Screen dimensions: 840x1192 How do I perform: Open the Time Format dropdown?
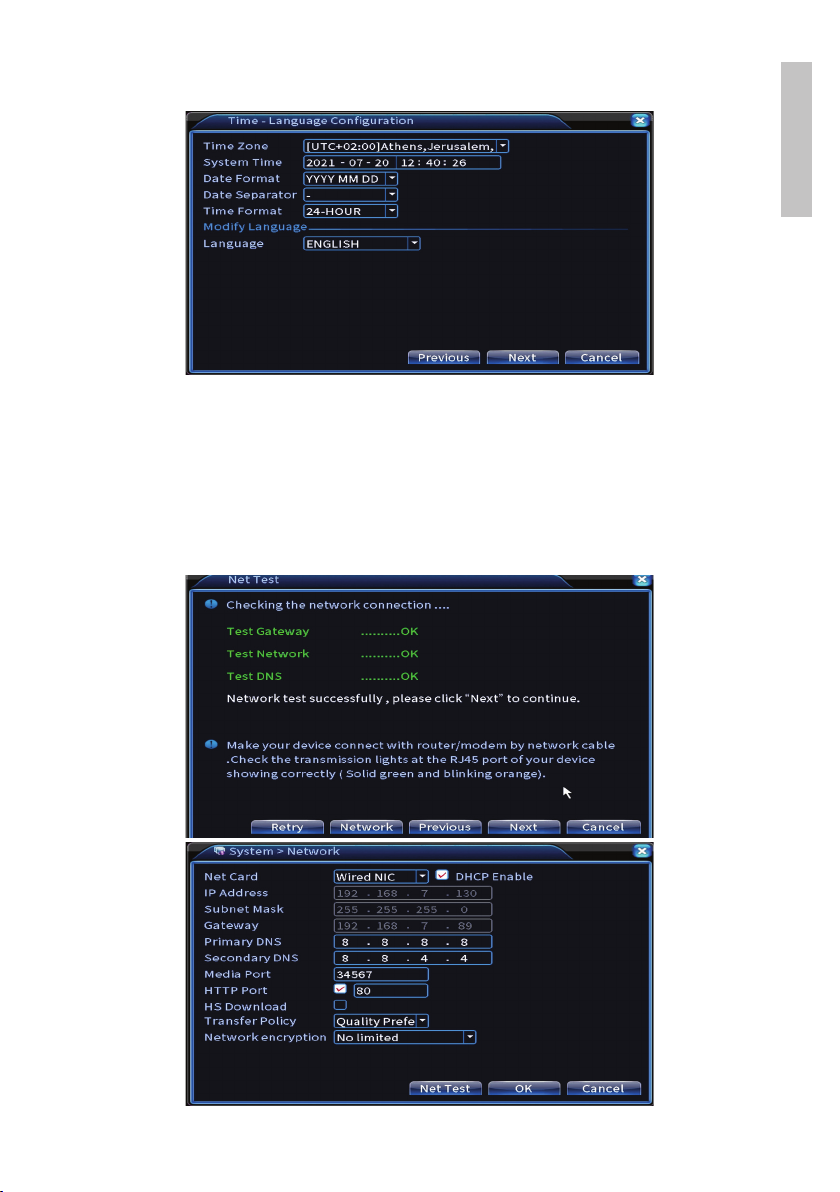(x=391, y=211)
